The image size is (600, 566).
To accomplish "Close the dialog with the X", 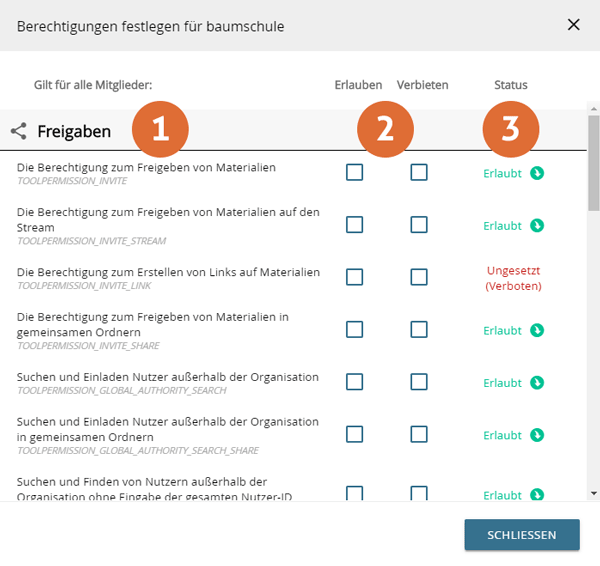I will tap(573, 25).
